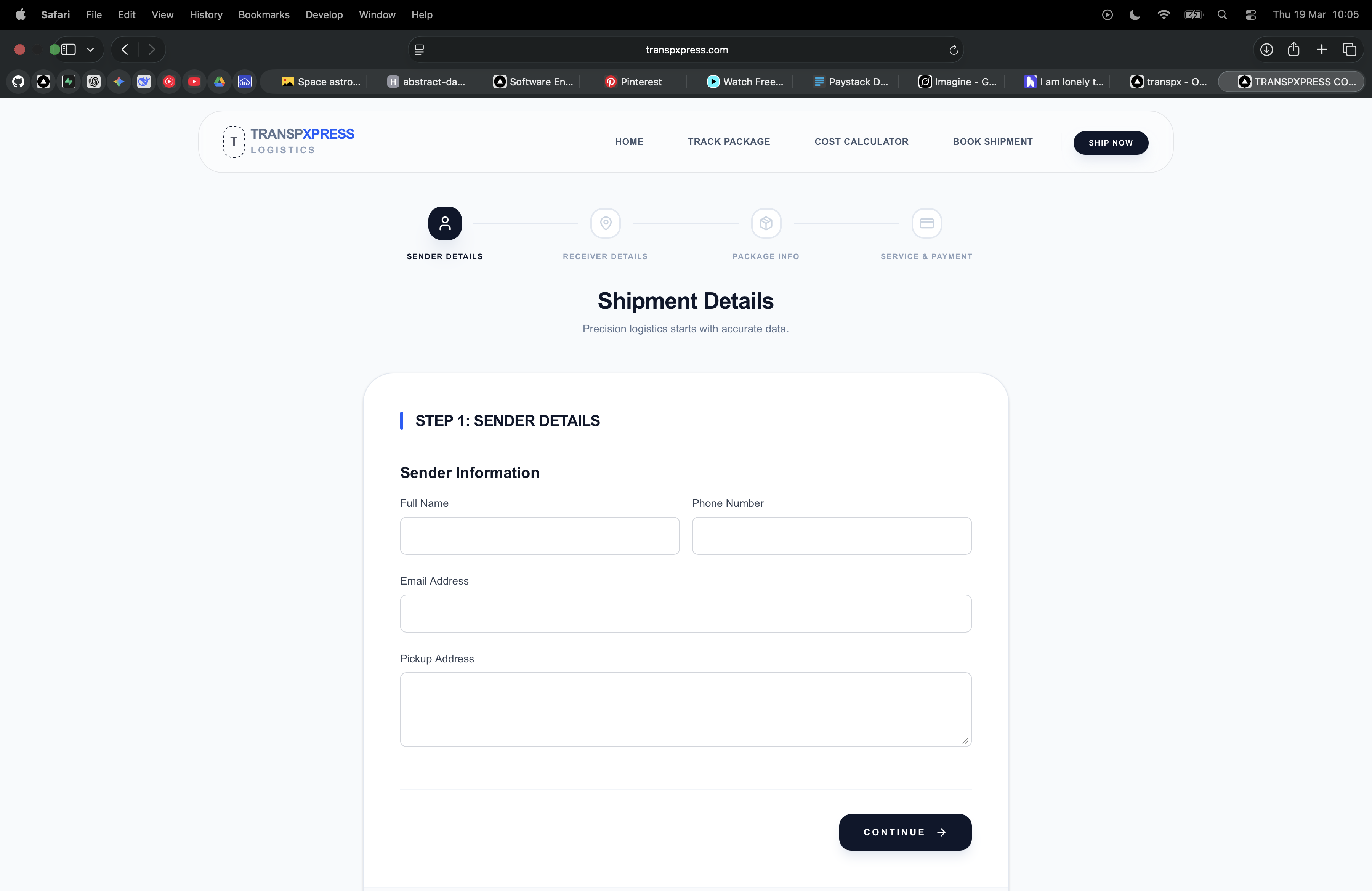The image size is (1372, 891).
Task: Open the Safari downloads icon
Action: coord(1266,50)
